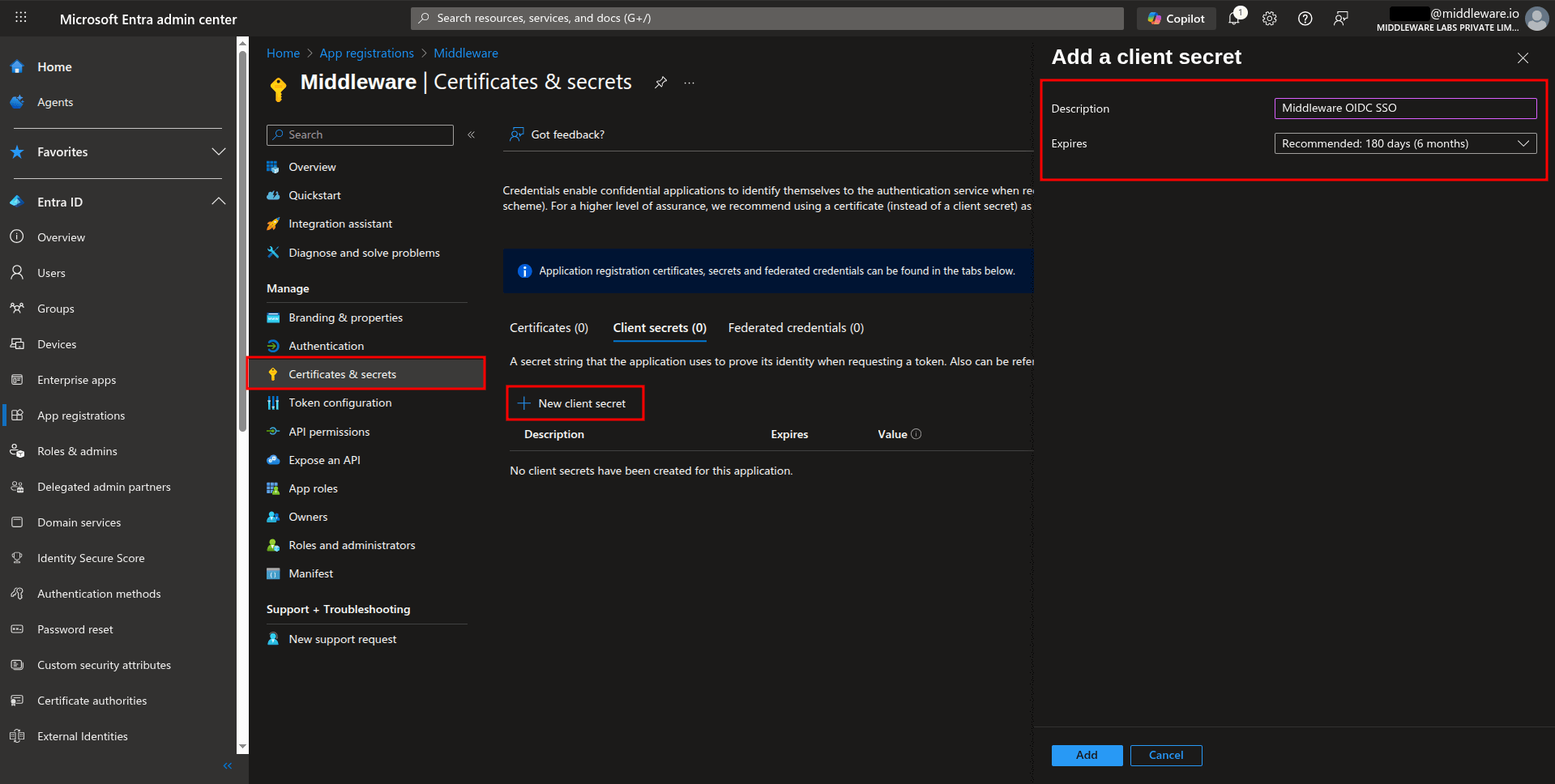Click the Description input field
This screenshot has height=784, width=1555.
(1404, 108)
